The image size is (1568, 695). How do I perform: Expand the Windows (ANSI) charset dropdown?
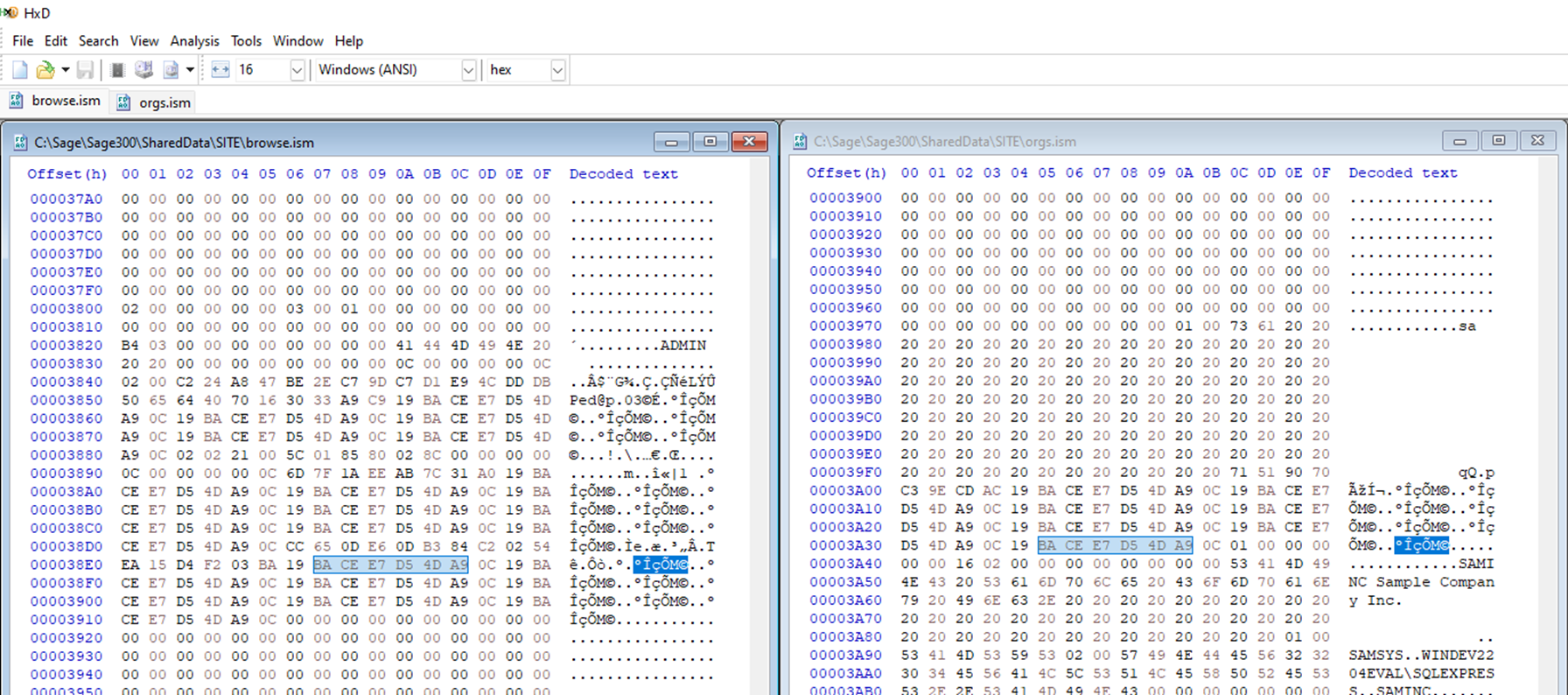(468, 70)
